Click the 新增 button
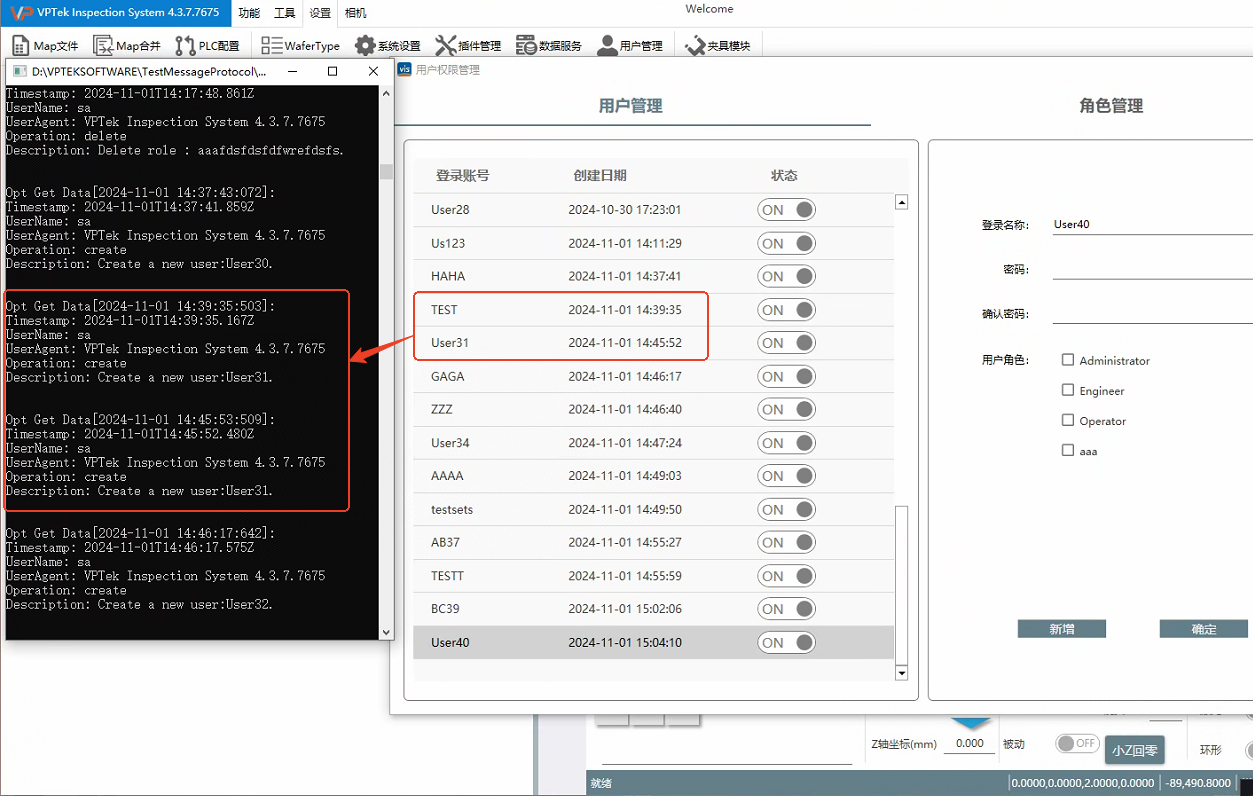Viewport: 1253px width, 796px height. coord(1062,629)
